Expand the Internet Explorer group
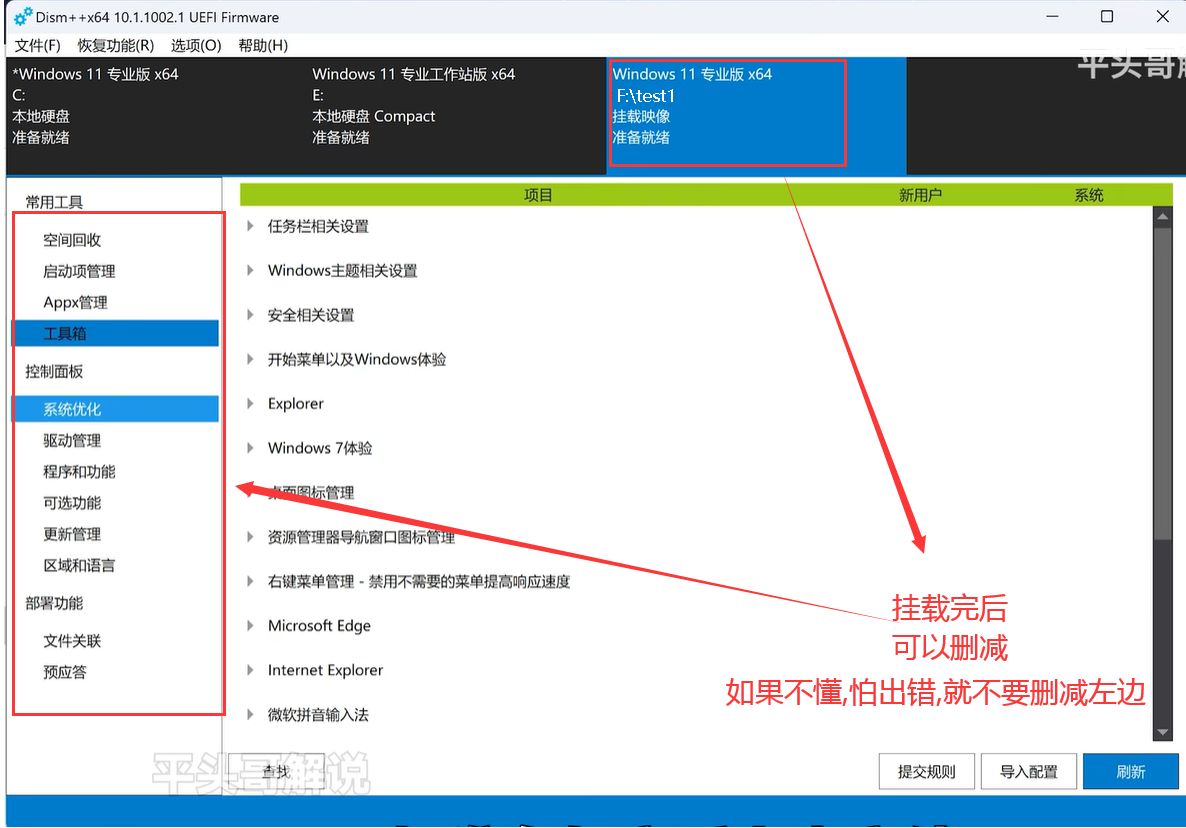 [x=250, y=670]
